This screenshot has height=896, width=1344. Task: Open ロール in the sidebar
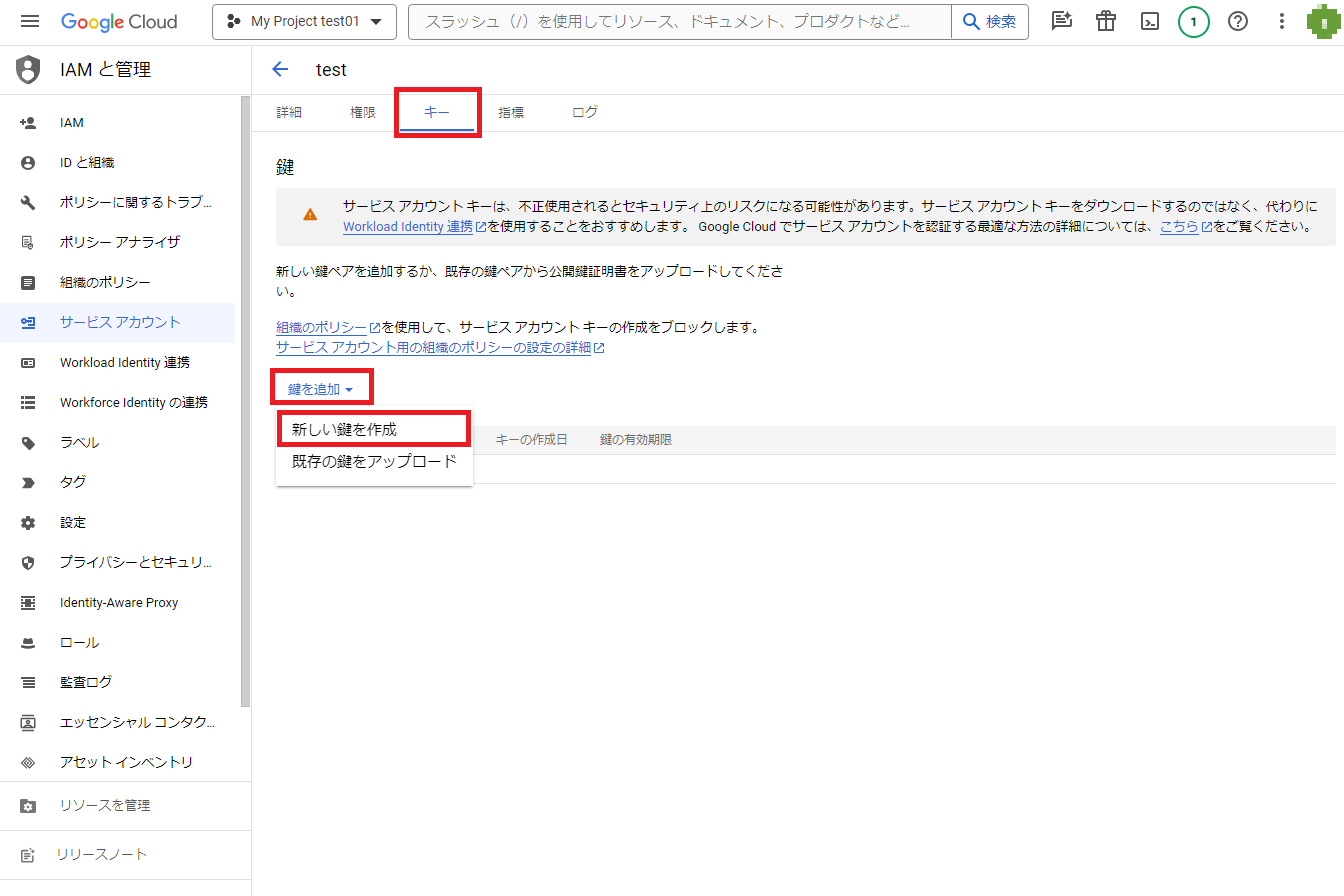point(79,642)
